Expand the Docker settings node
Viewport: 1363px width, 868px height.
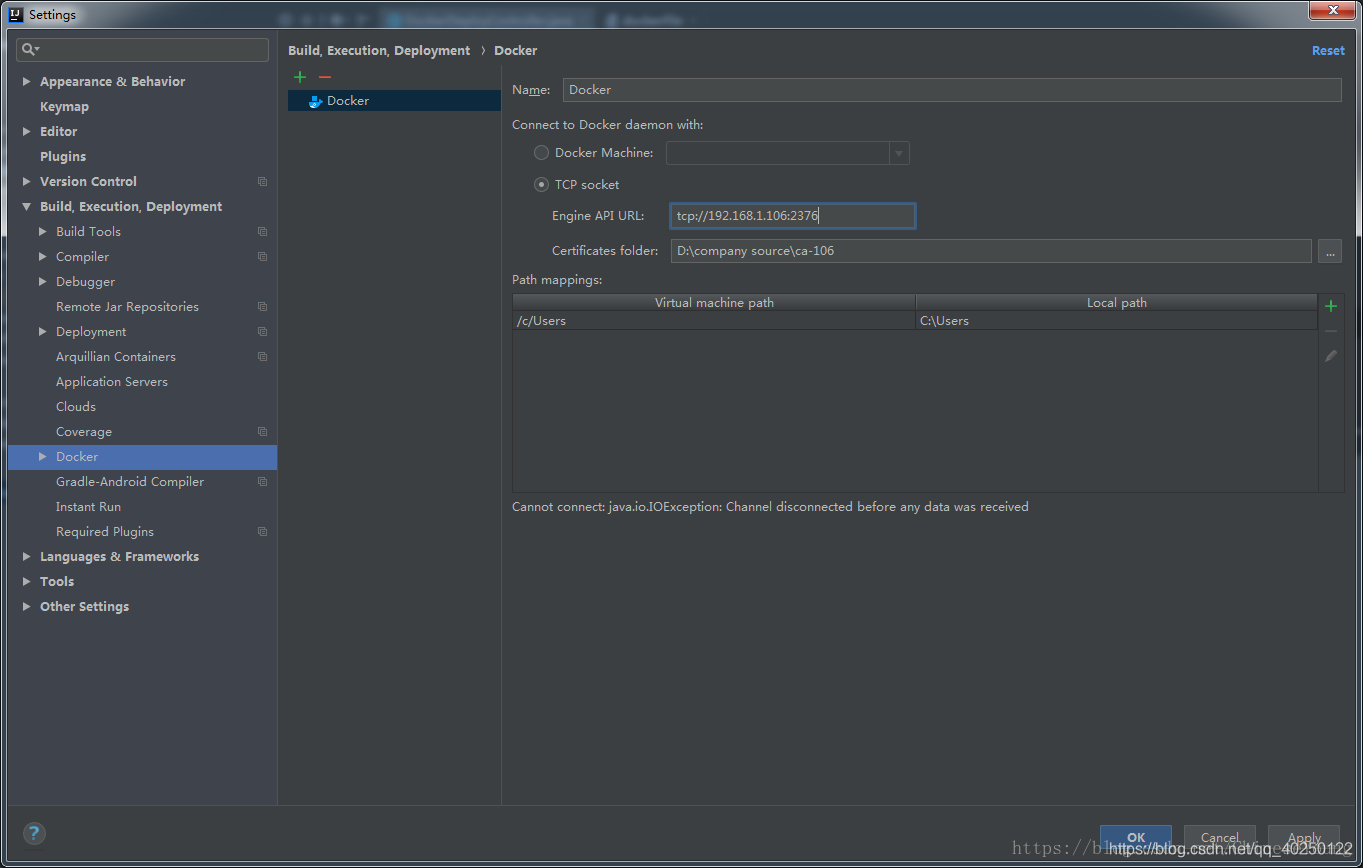43,457
